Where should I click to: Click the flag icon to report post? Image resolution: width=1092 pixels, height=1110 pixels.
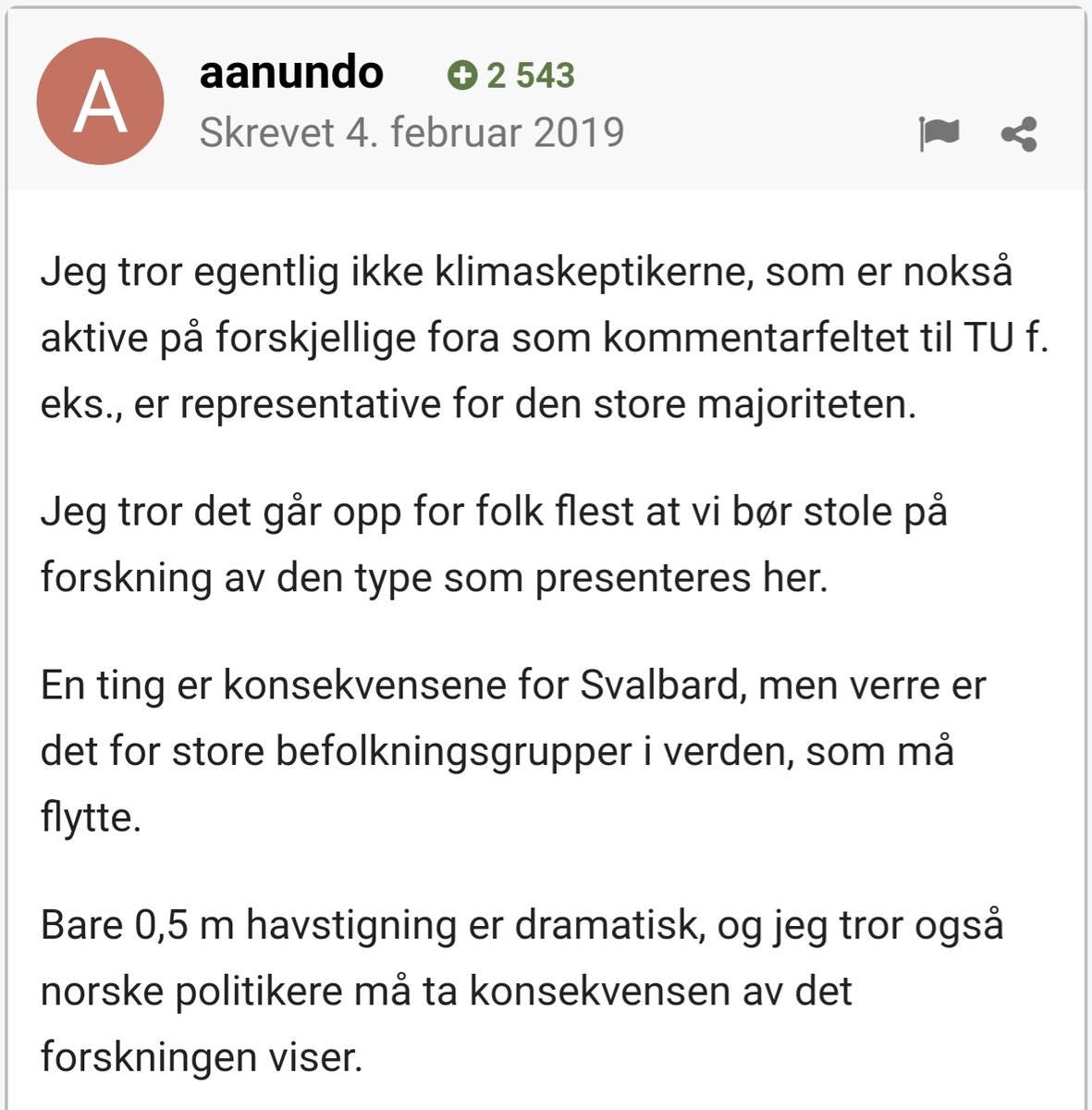pyautogui.click(x=939, y=134)
